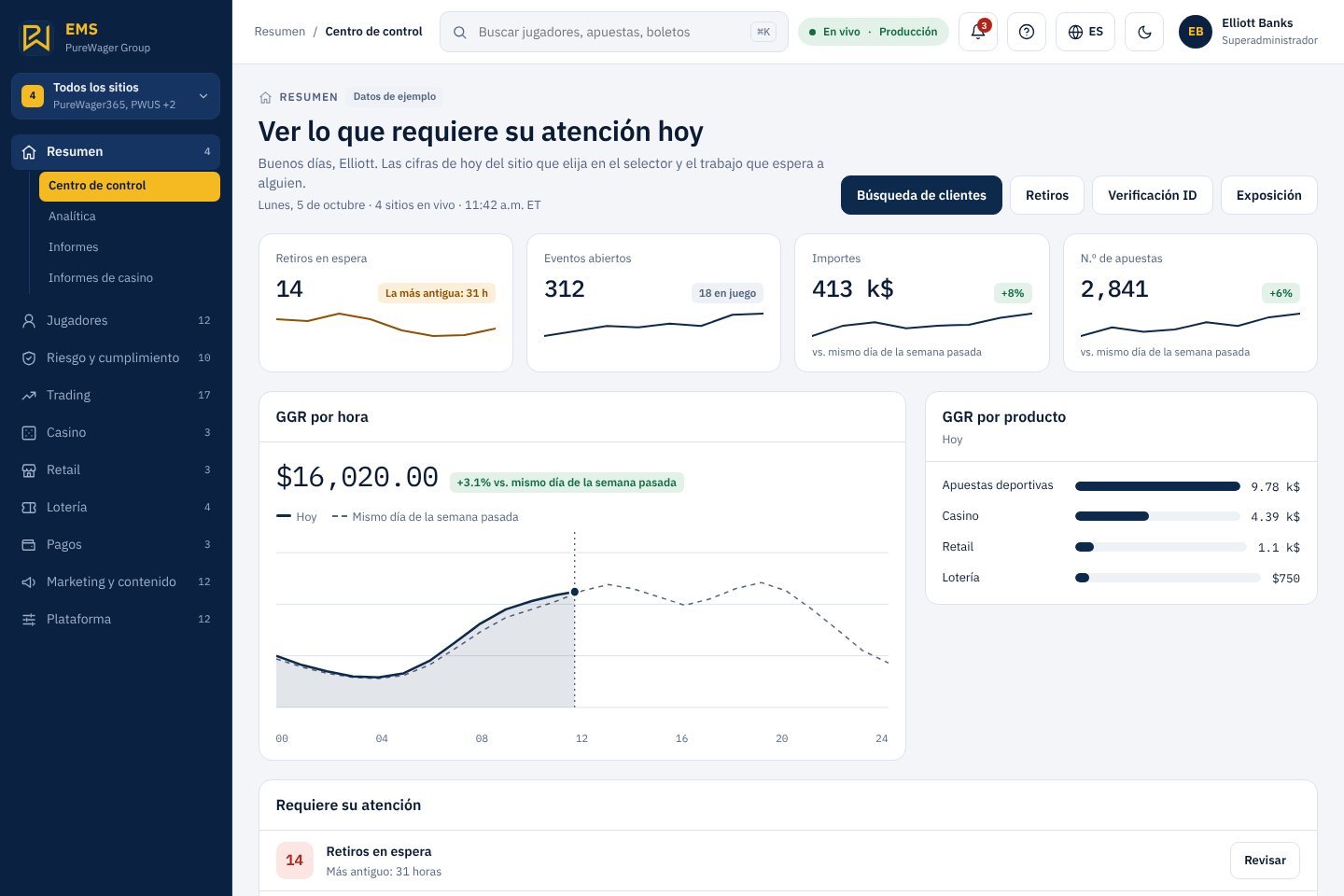The height and width of the screenshot is (896, 1344).
Task: Open the Plataforma sliders section
Action: [x=116, y=619]
